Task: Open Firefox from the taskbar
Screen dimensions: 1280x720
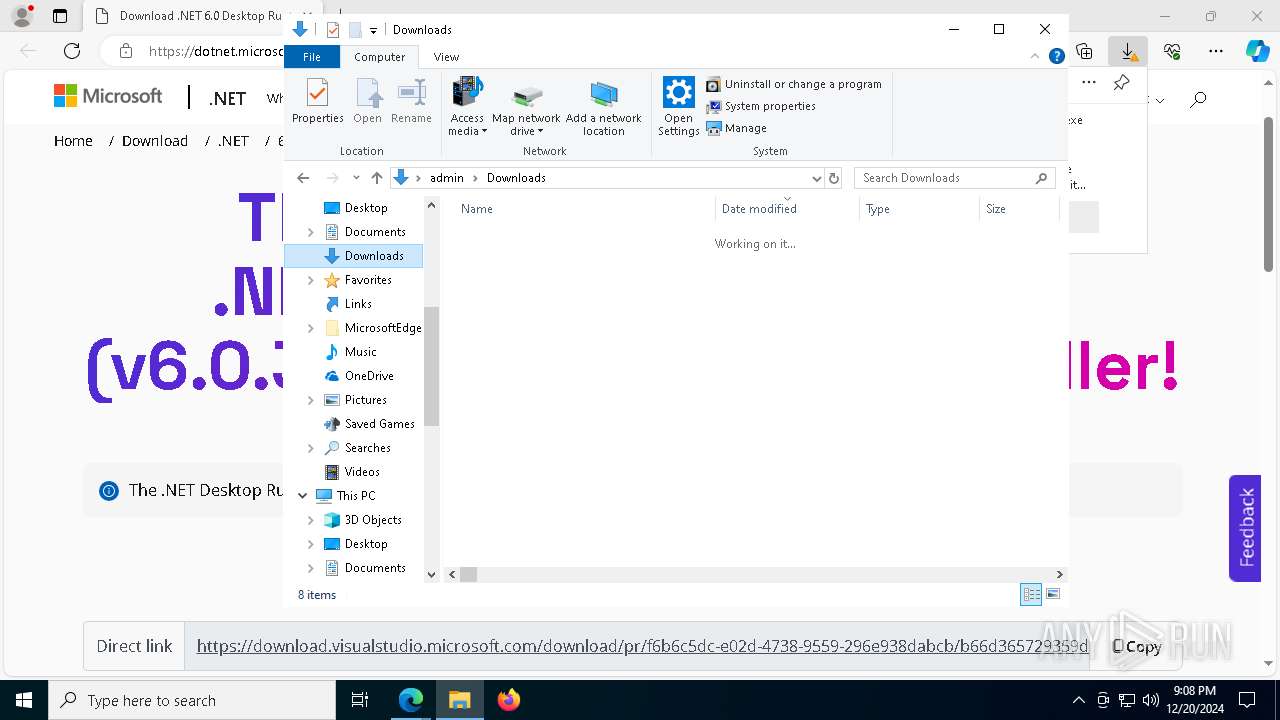Action: [x=509, y=700]
